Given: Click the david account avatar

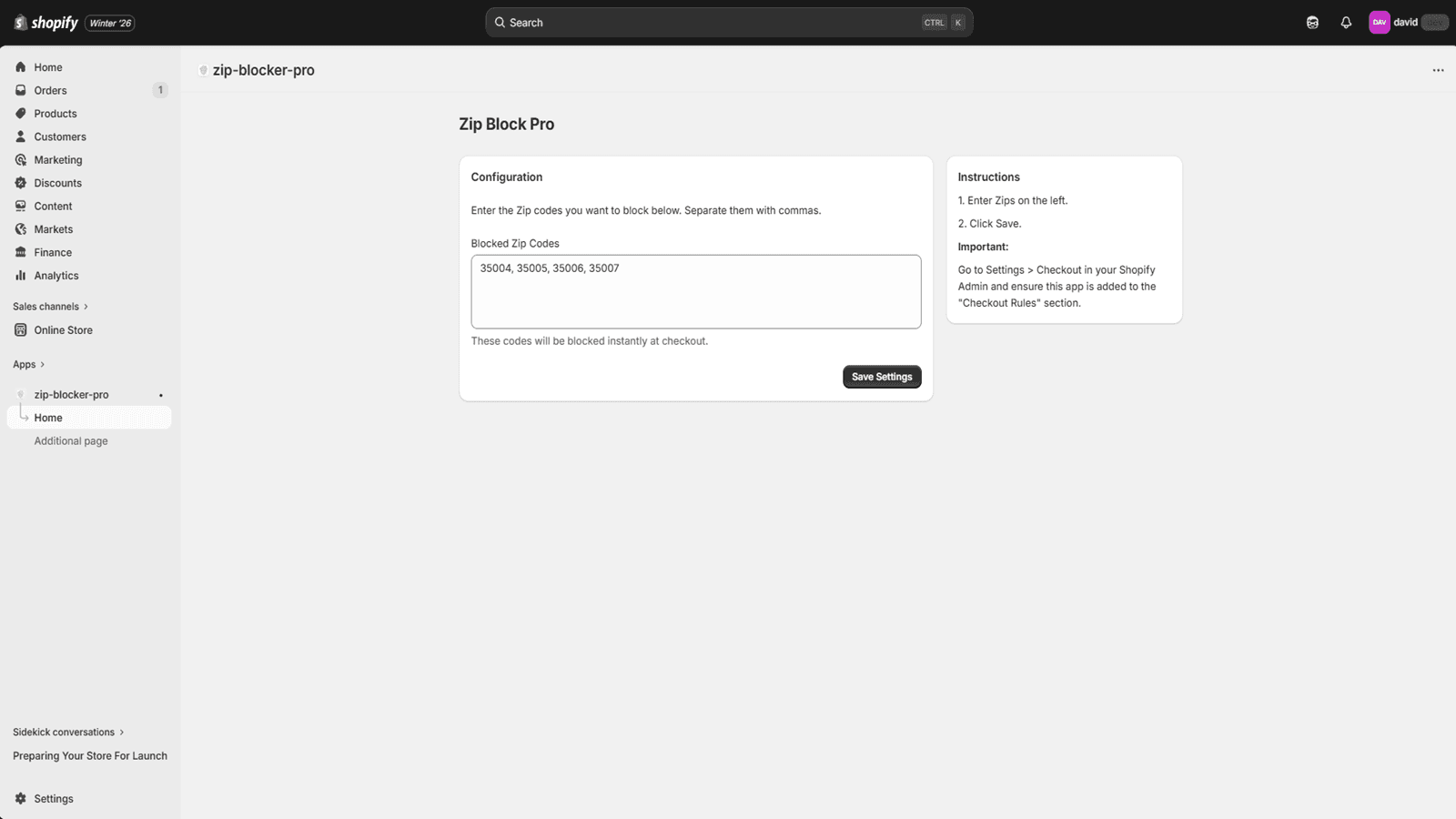Looking at the screenshot, I should [1379, 23].
